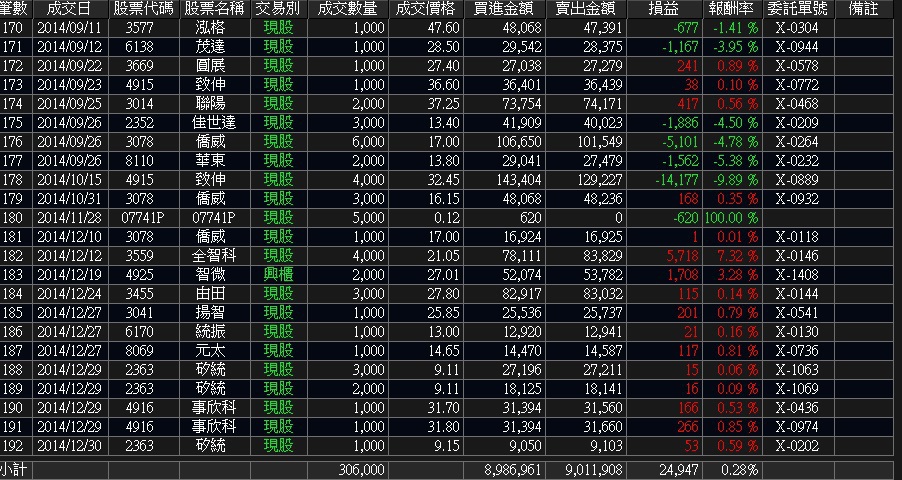Click loss value -14,177
The image size is (902, 480).
tap(676, 180)
